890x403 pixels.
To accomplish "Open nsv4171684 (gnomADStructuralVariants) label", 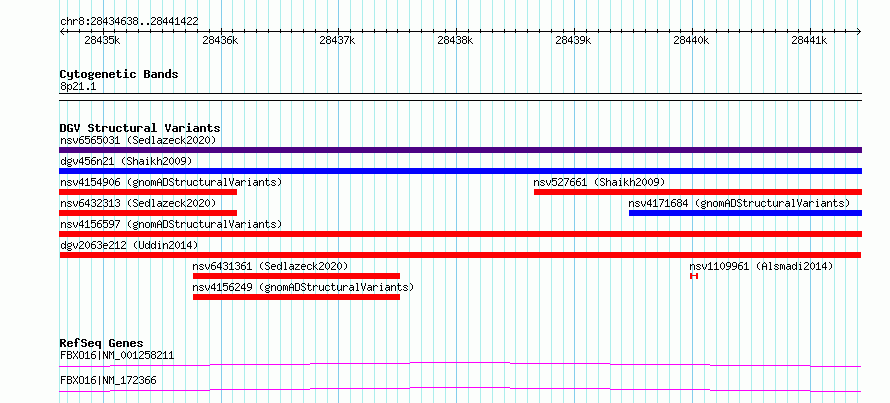I will [739, 203].
